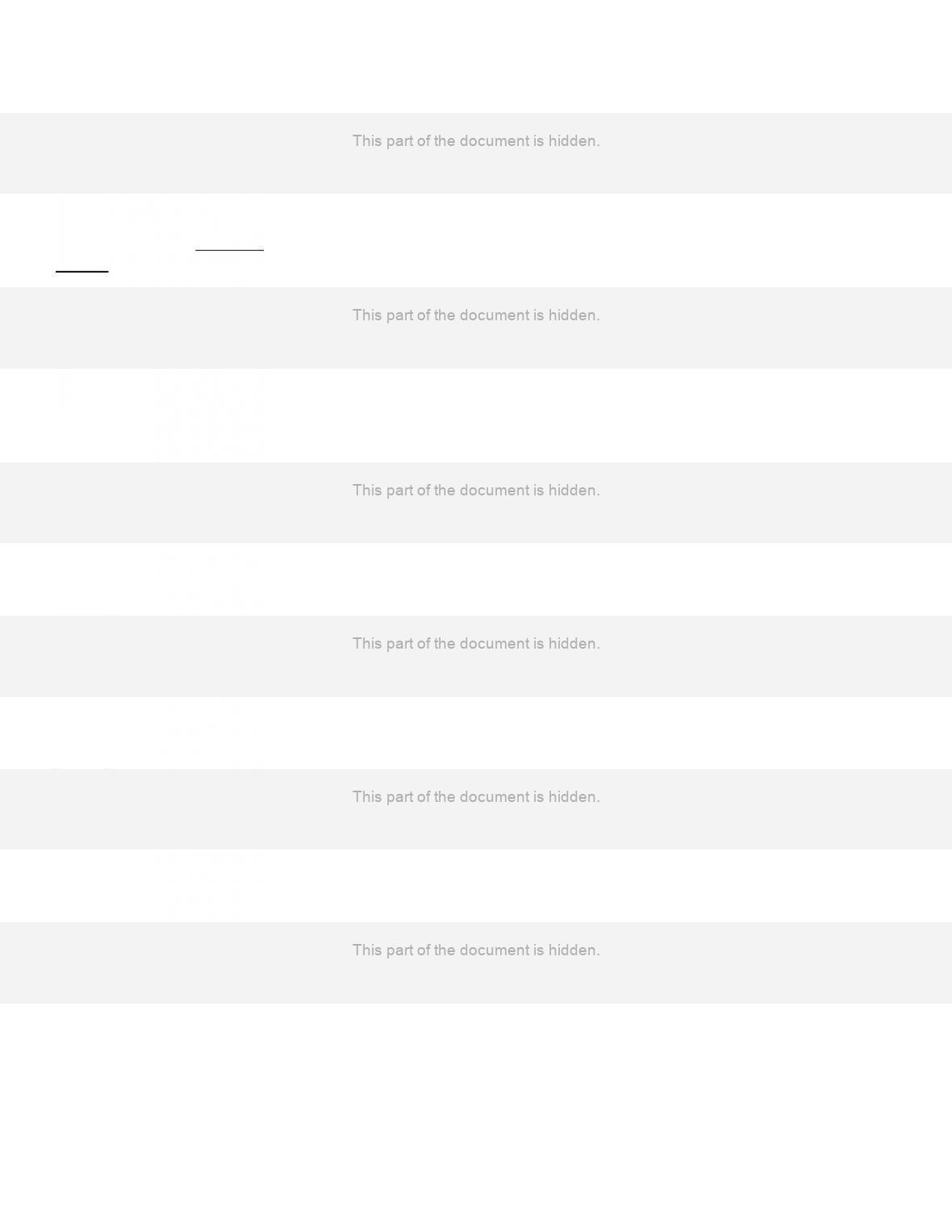Click the short bold underlined link segment

tap(81, 272)
